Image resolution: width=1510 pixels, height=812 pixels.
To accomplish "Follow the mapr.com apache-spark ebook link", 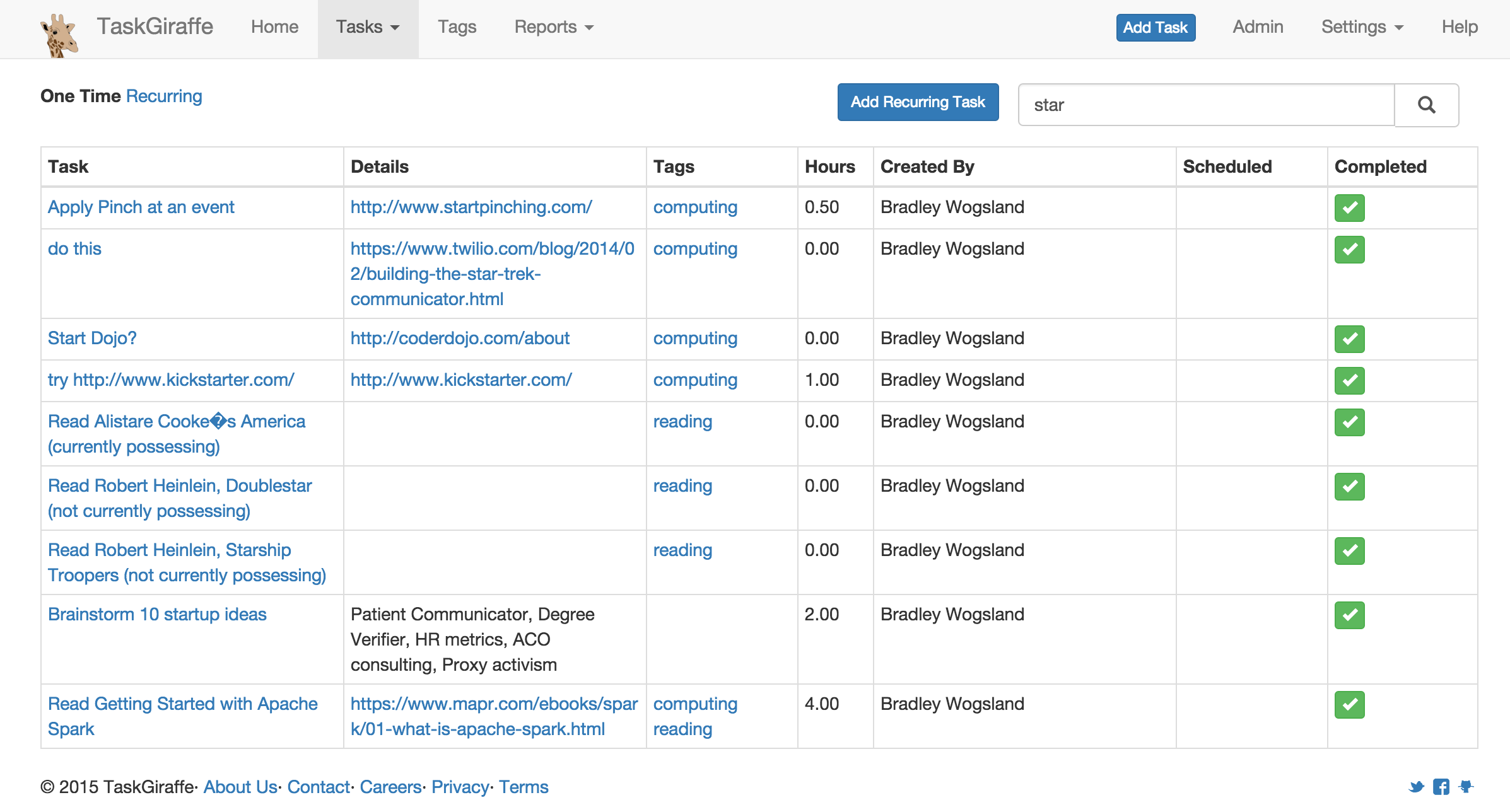I will [x=495, y=717].
